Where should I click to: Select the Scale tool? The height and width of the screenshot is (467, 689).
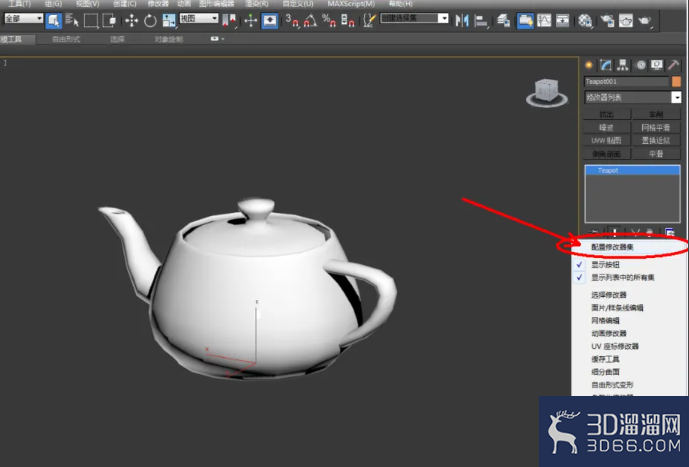(x=169, y=20)
